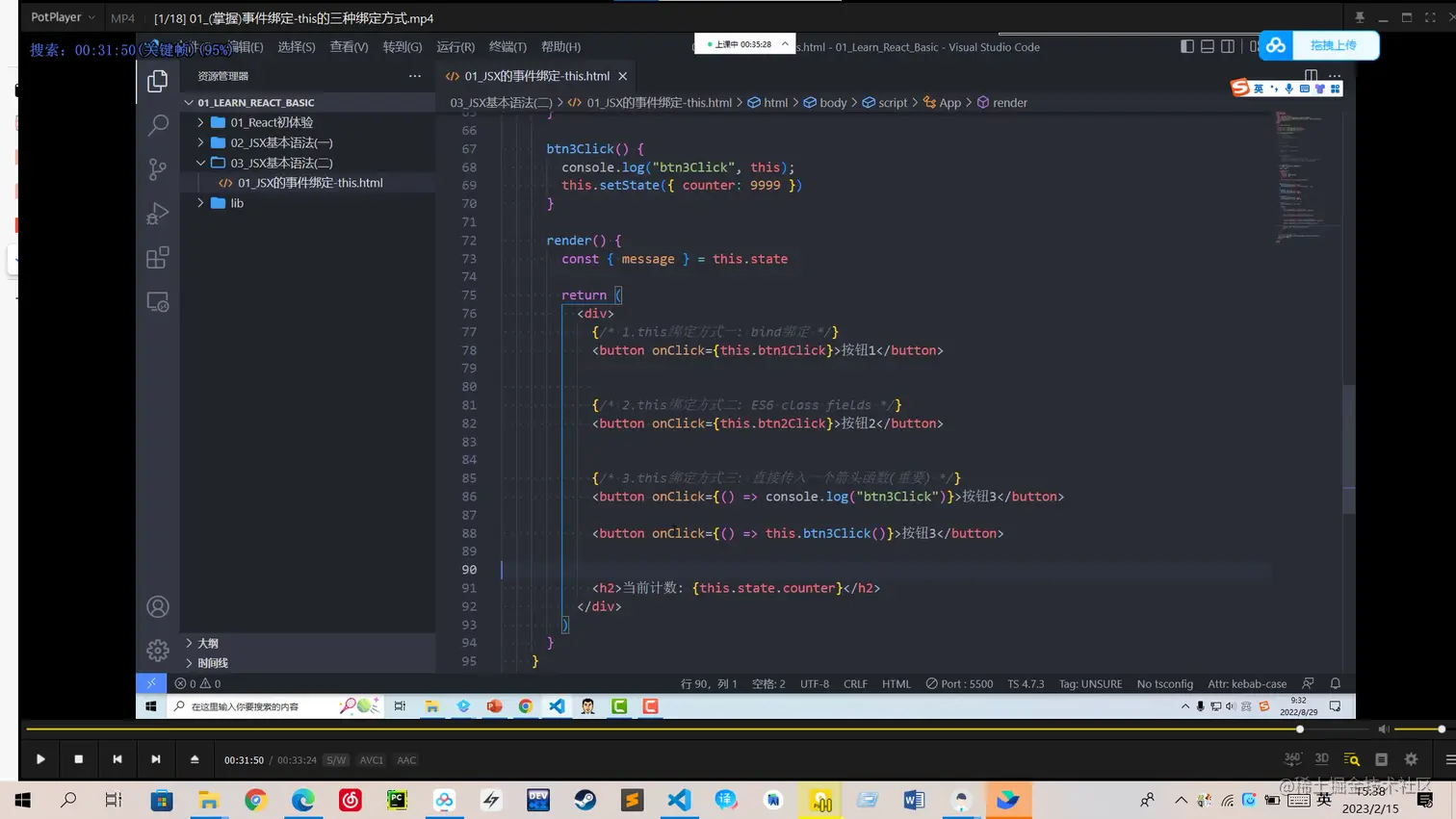Toggle PotPlayer pin on top
Image resolution: width=1456 pixels, height=819 pixels.
coord(1360,17)
